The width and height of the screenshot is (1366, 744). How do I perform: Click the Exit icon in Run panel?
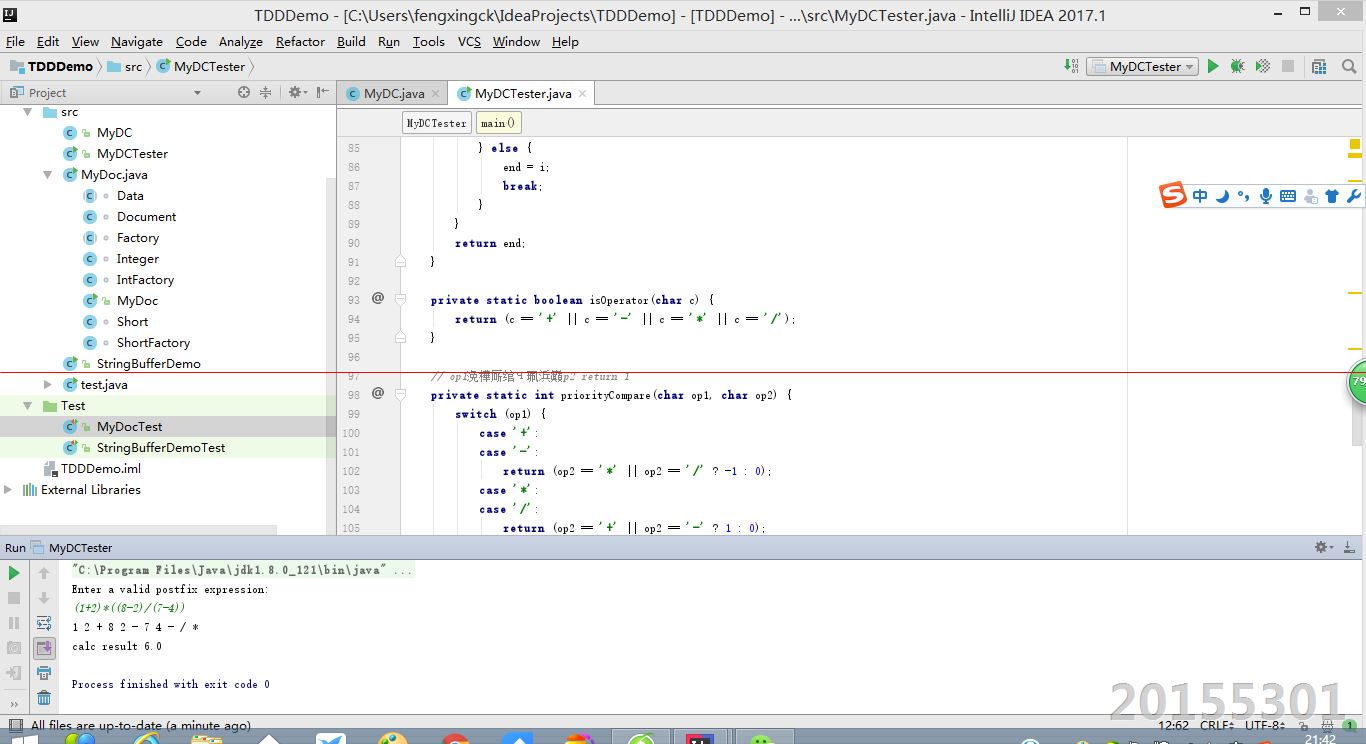[14, 673]
